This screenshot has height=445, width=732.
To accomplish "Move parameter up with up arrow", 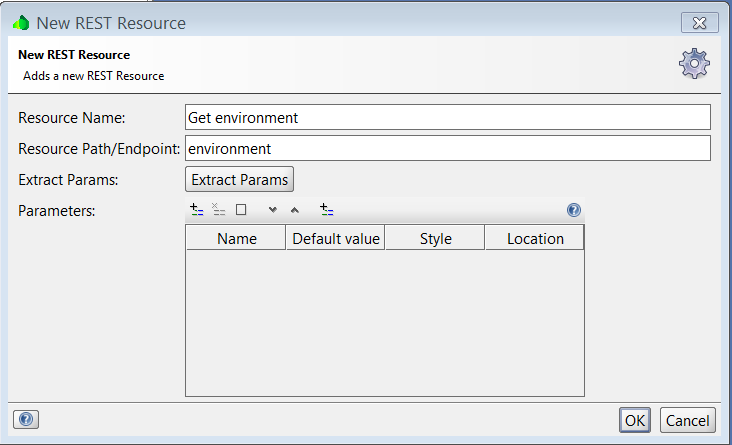I will point(294,210).
